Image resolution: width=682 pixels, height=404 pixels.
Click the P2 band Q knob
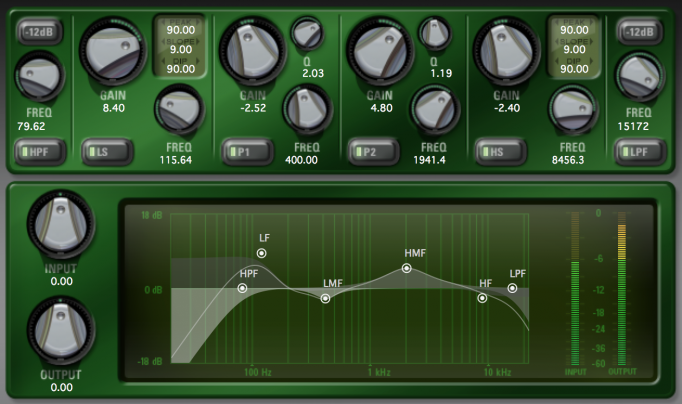tap(435, 33)
